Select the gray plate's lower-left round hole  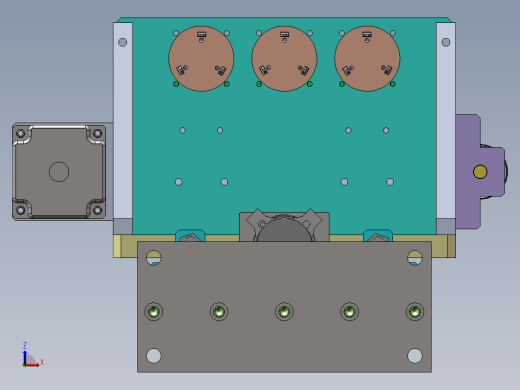click(154, 356)
